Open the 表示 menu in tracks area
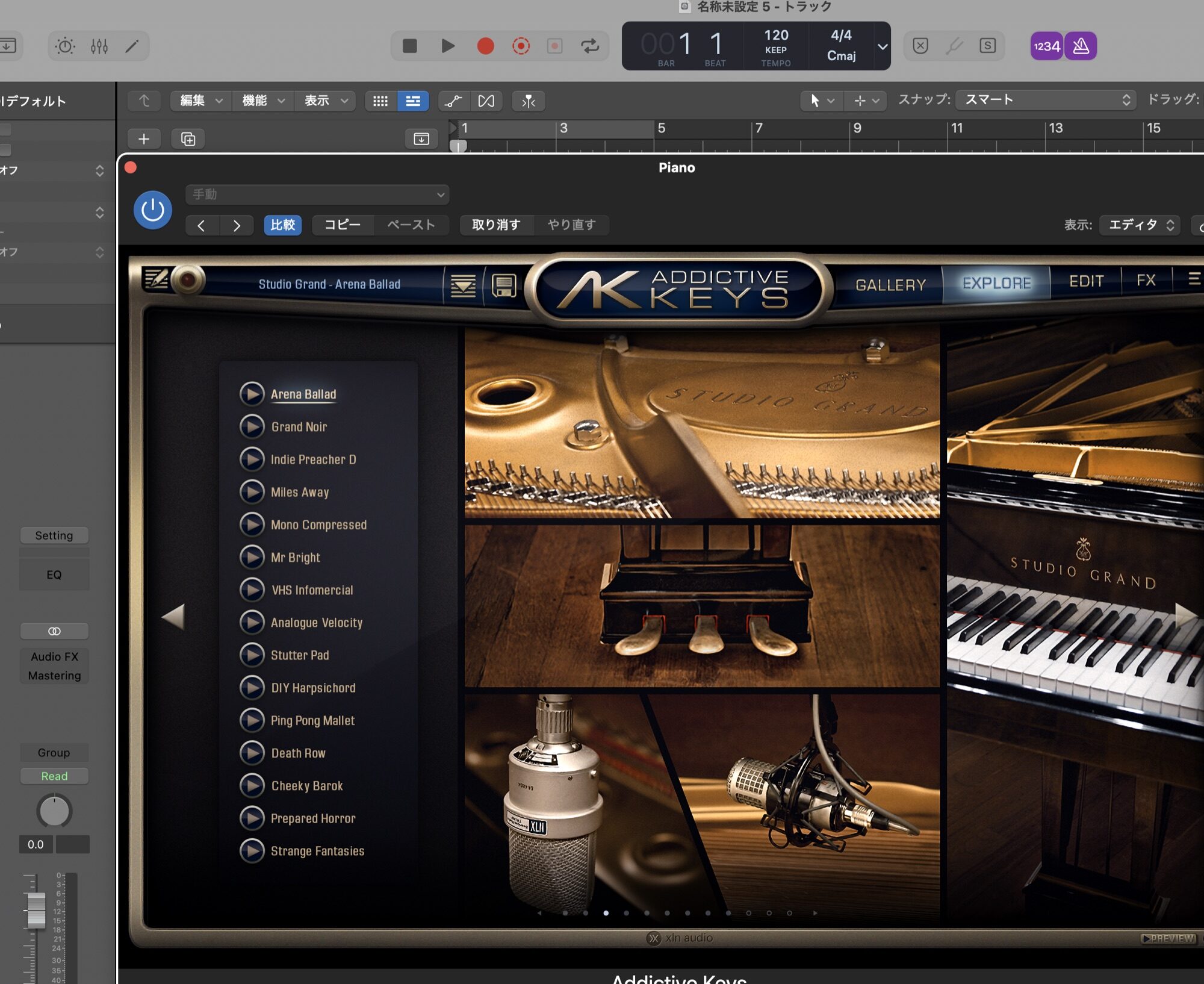The height and width of the screenshot is (984, 1204). (x=325, y=101)
